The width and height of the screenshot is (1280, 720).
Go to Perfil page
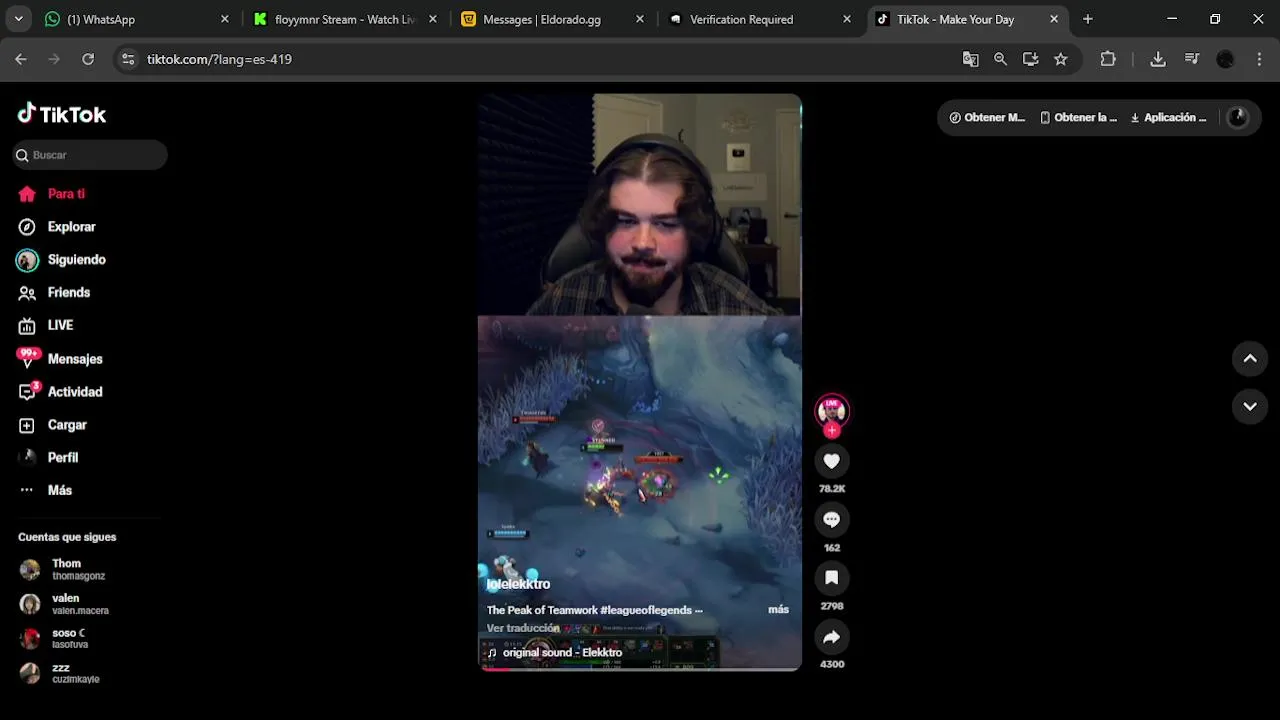(62, 458)
